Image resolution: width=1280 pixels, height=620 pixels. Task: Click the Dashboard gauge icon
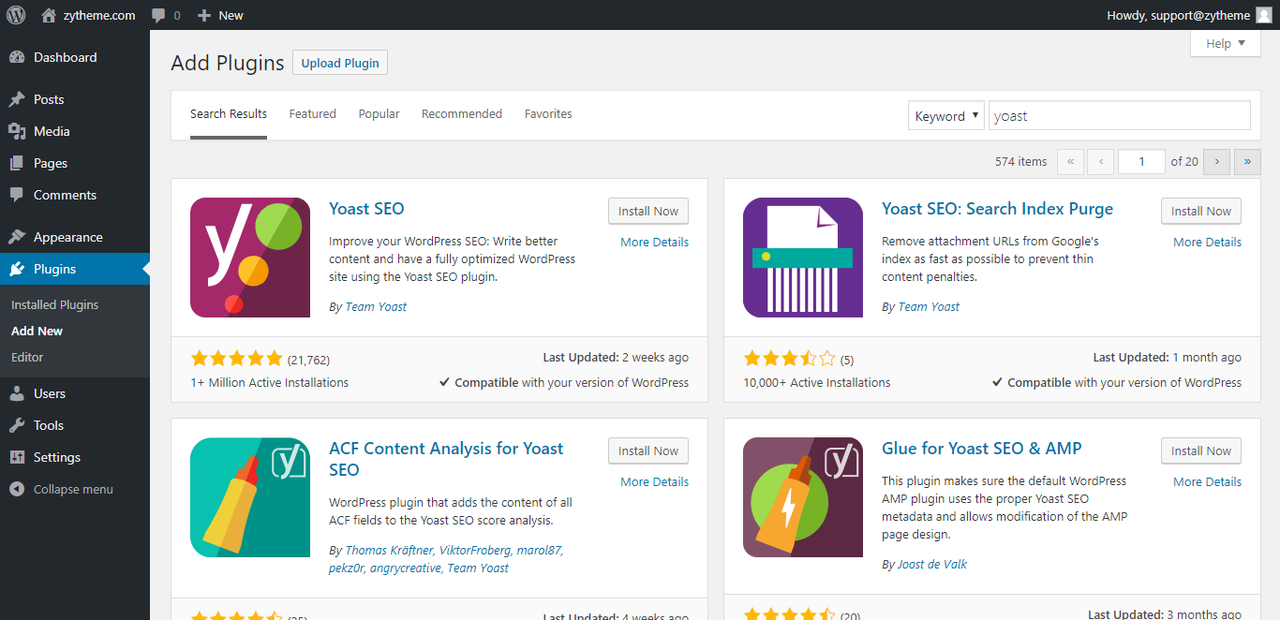click(x=16, y=57)
